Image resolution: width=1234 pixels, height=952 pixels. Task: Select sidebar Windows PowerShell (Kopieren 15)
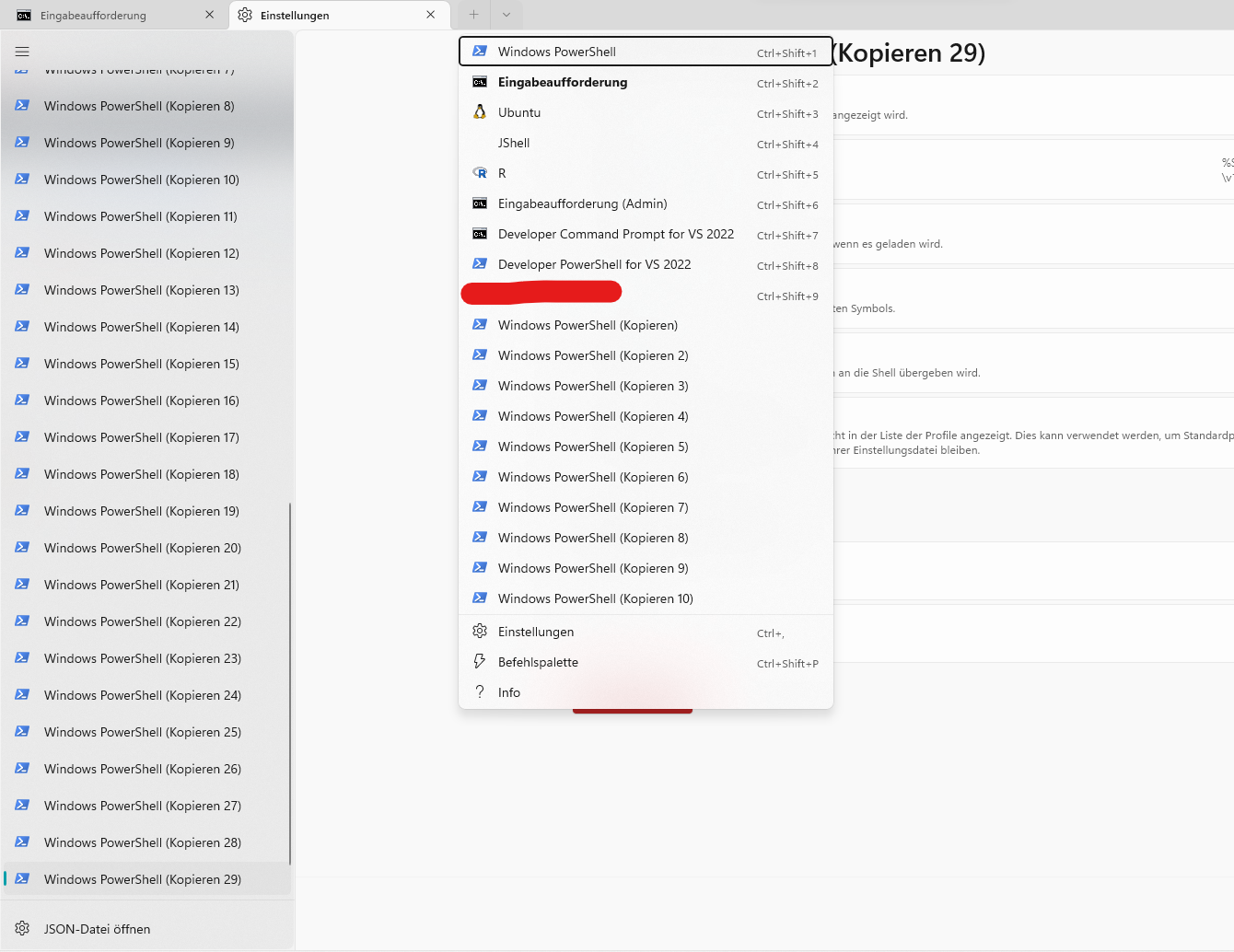click(147, 364)
